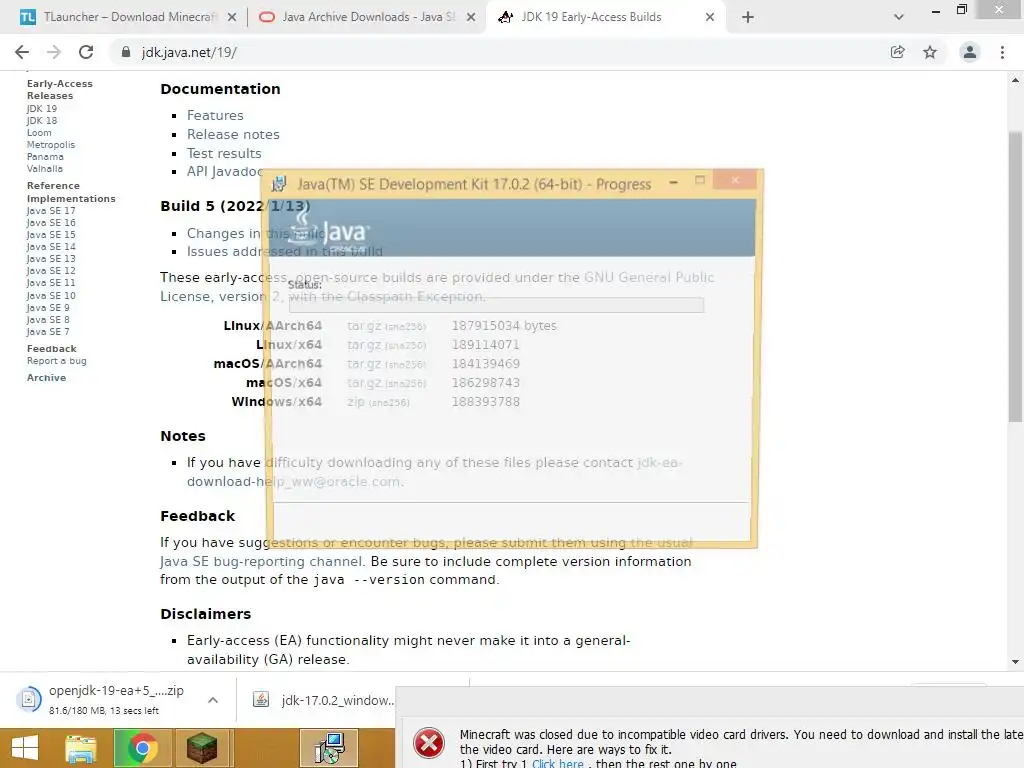Screen dimensions: 1024x768
Task: Click Report a bug in sidebar
Action: [57, 360]
